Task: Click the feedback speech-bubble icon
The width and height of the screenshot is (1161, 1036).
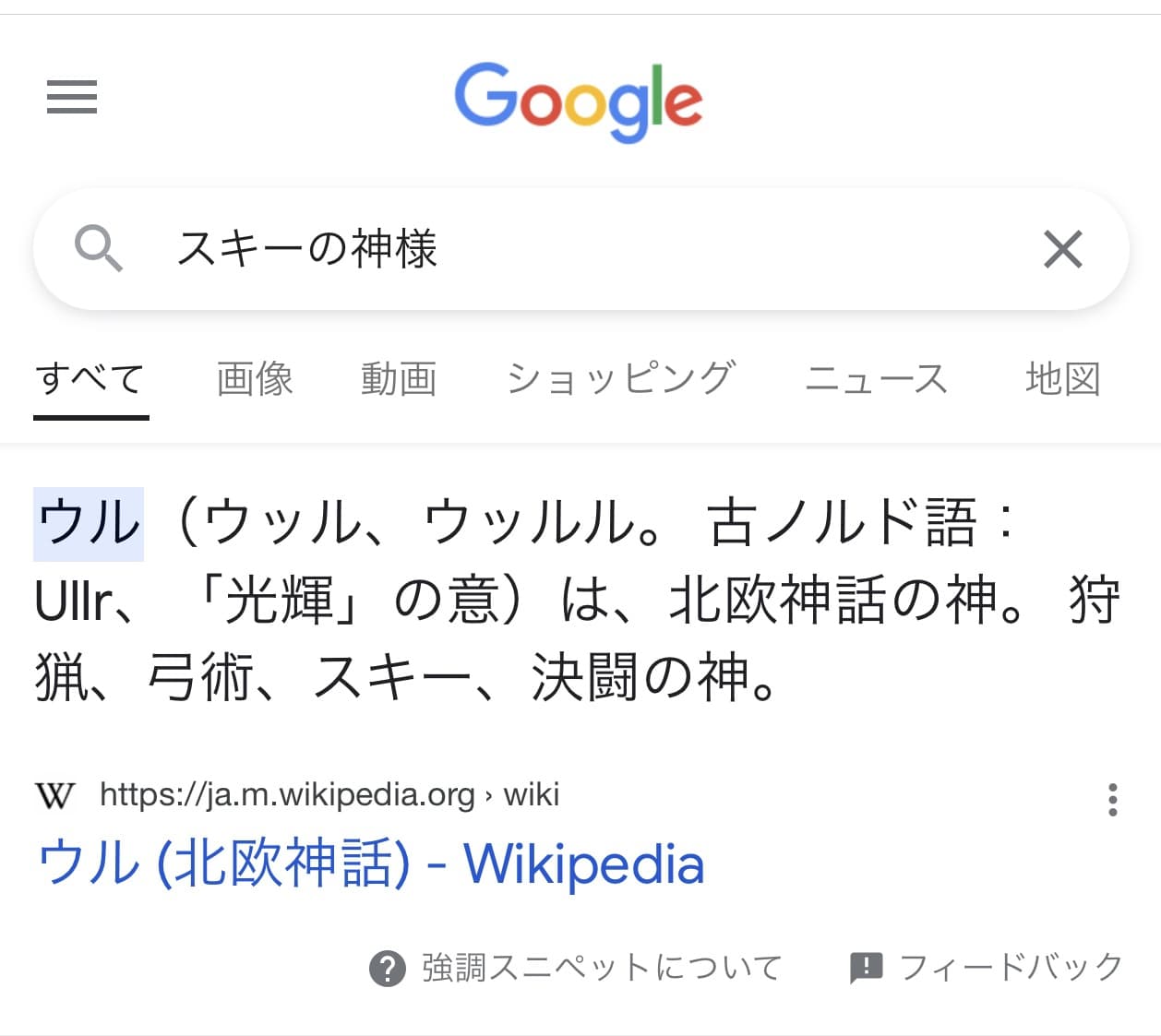Action: [x=866, y=967]
